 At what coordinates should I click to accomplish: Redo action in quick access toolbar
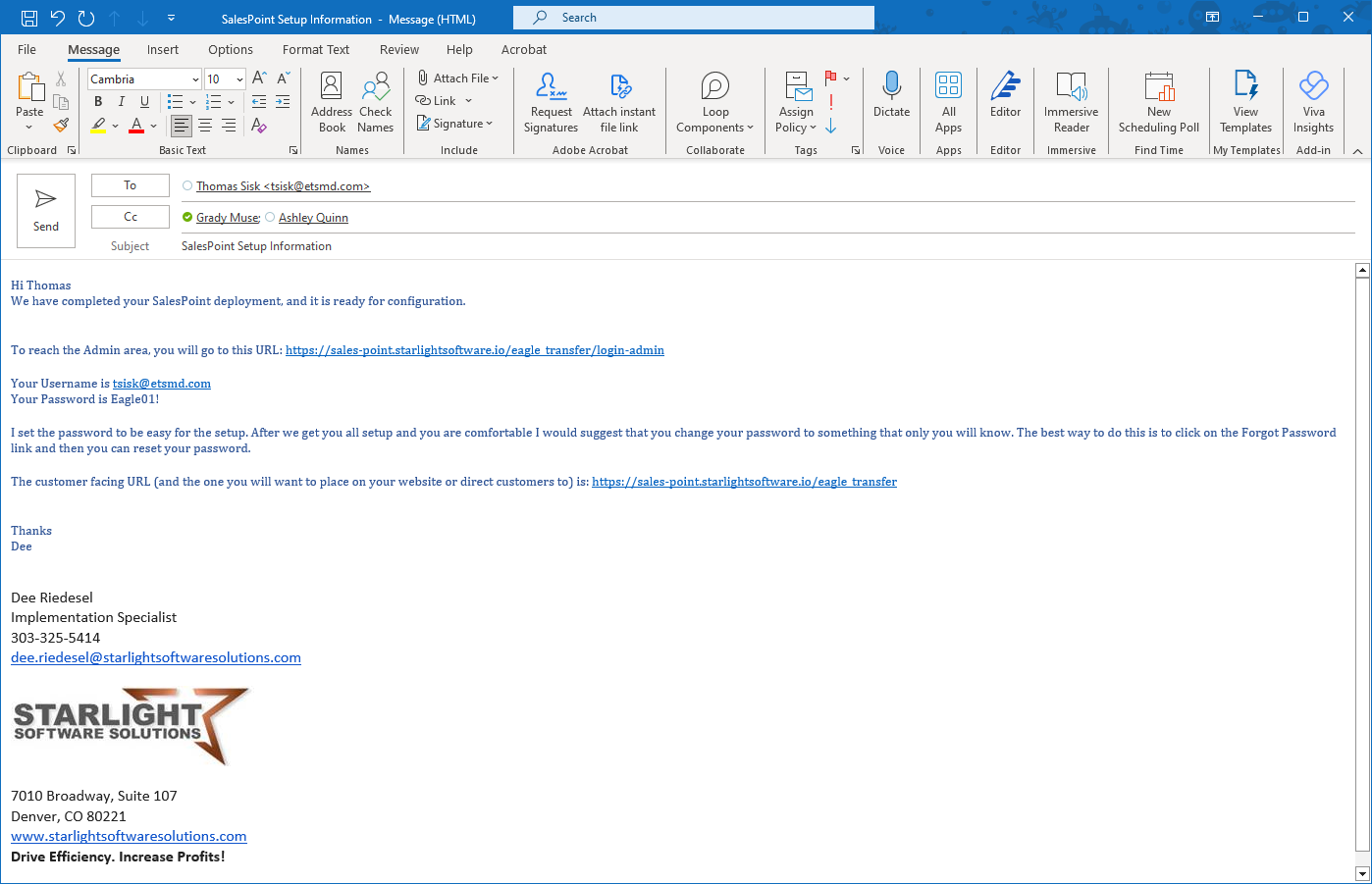coord(86,18)
